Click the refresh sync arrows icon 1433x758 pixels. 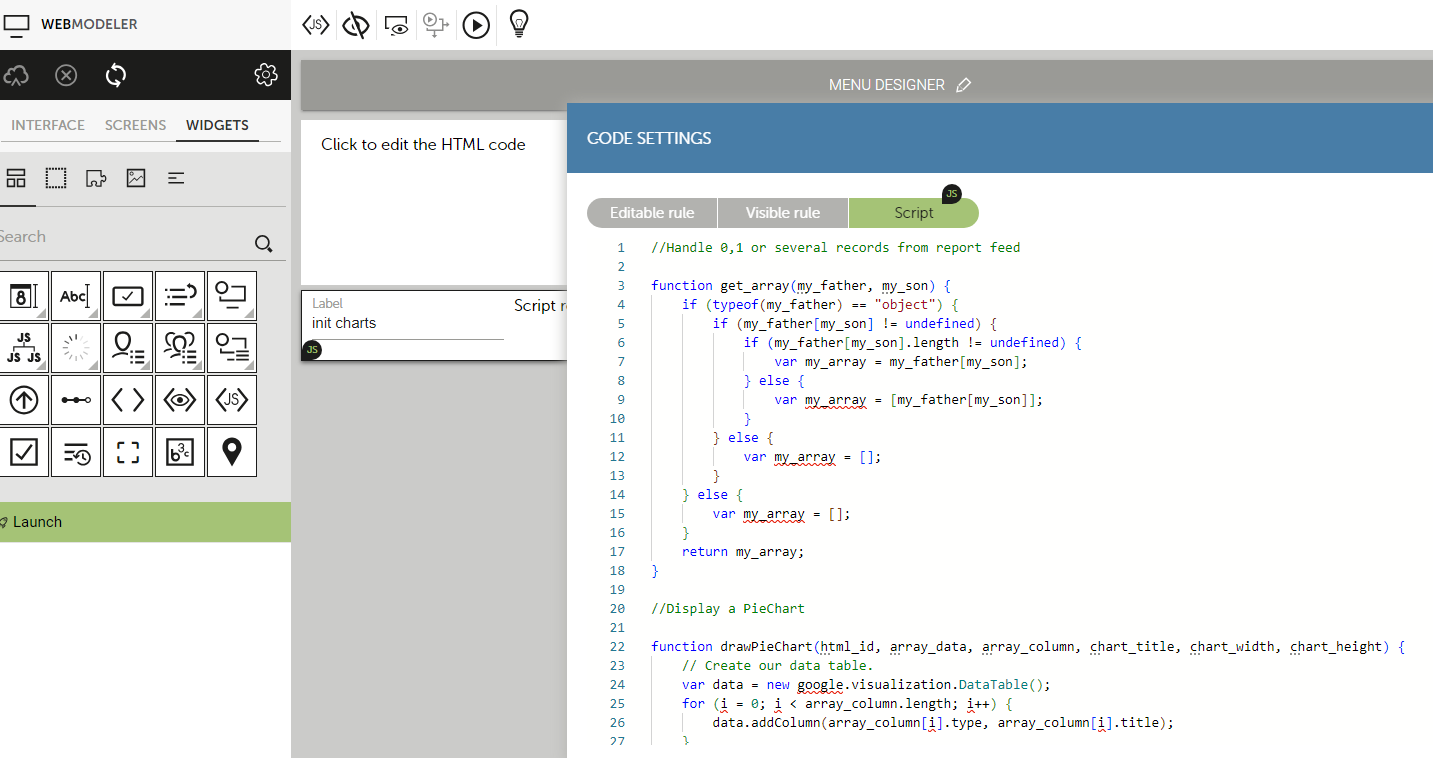tap(116, 75)
